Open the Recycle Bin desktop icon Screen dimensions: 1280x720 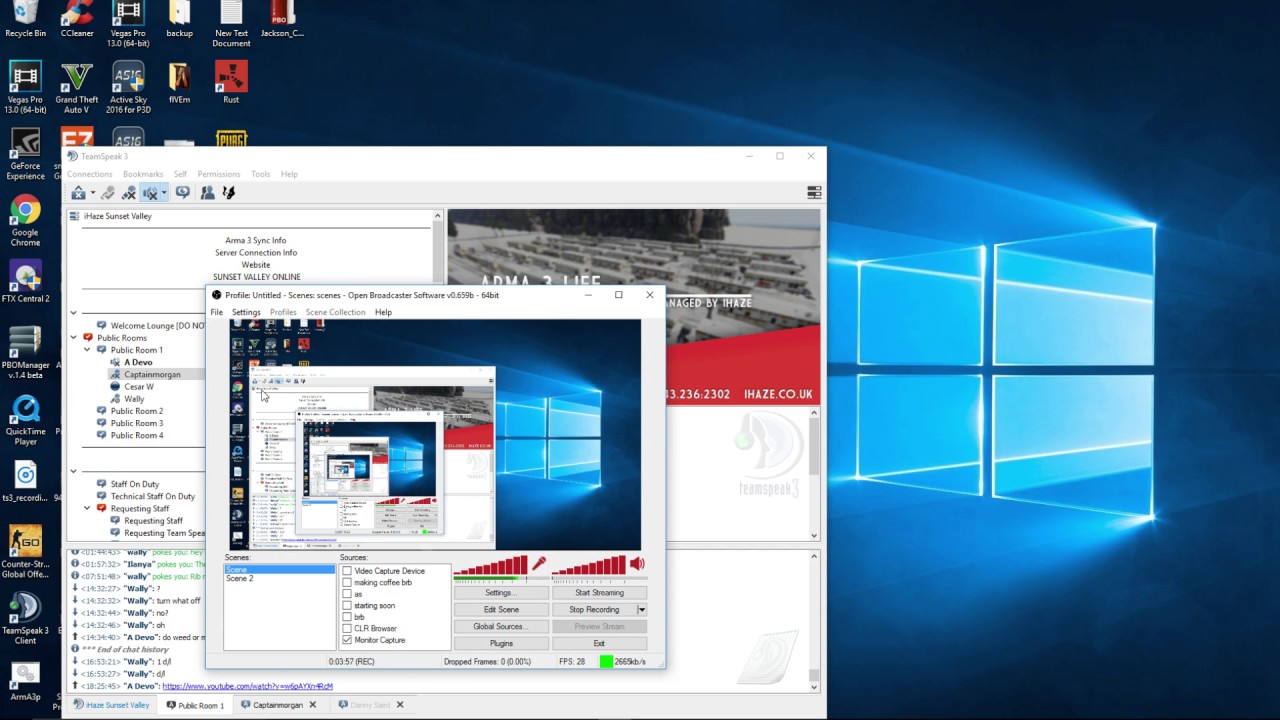coord(25,20)
